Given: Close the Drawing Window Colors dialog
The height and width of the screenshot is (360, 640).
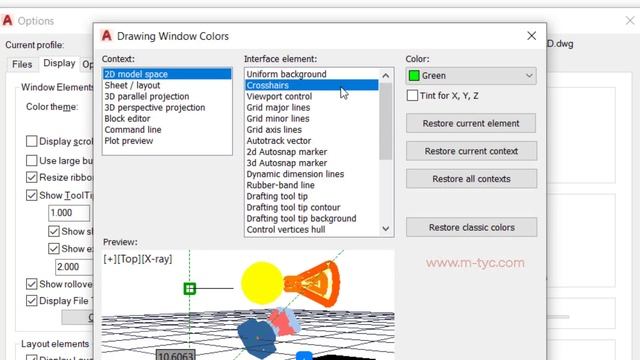Looking at the screenshot, I should click(531, 36).
